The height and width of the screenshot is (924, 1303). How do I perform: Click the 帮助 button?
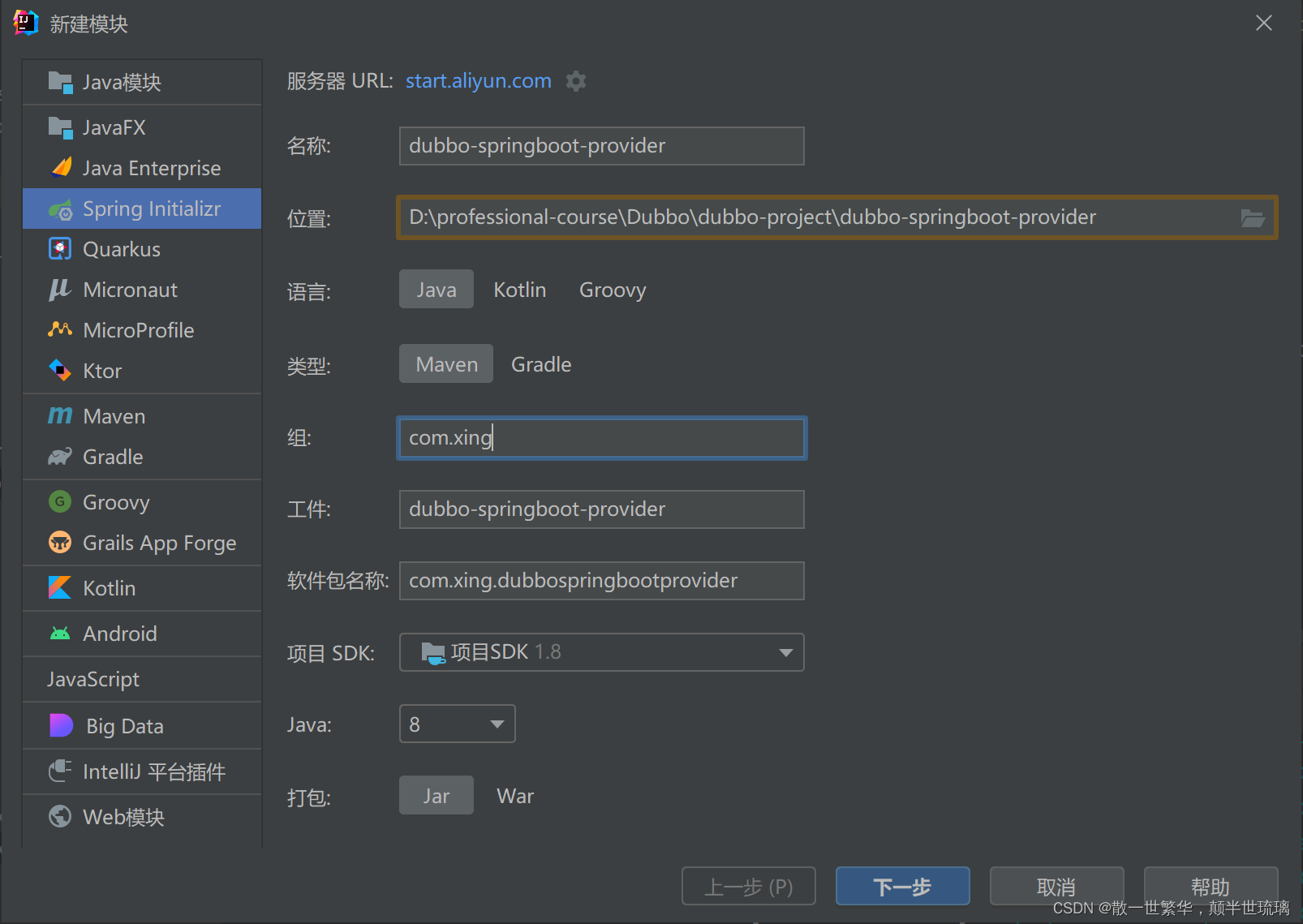pos(1211,886)
